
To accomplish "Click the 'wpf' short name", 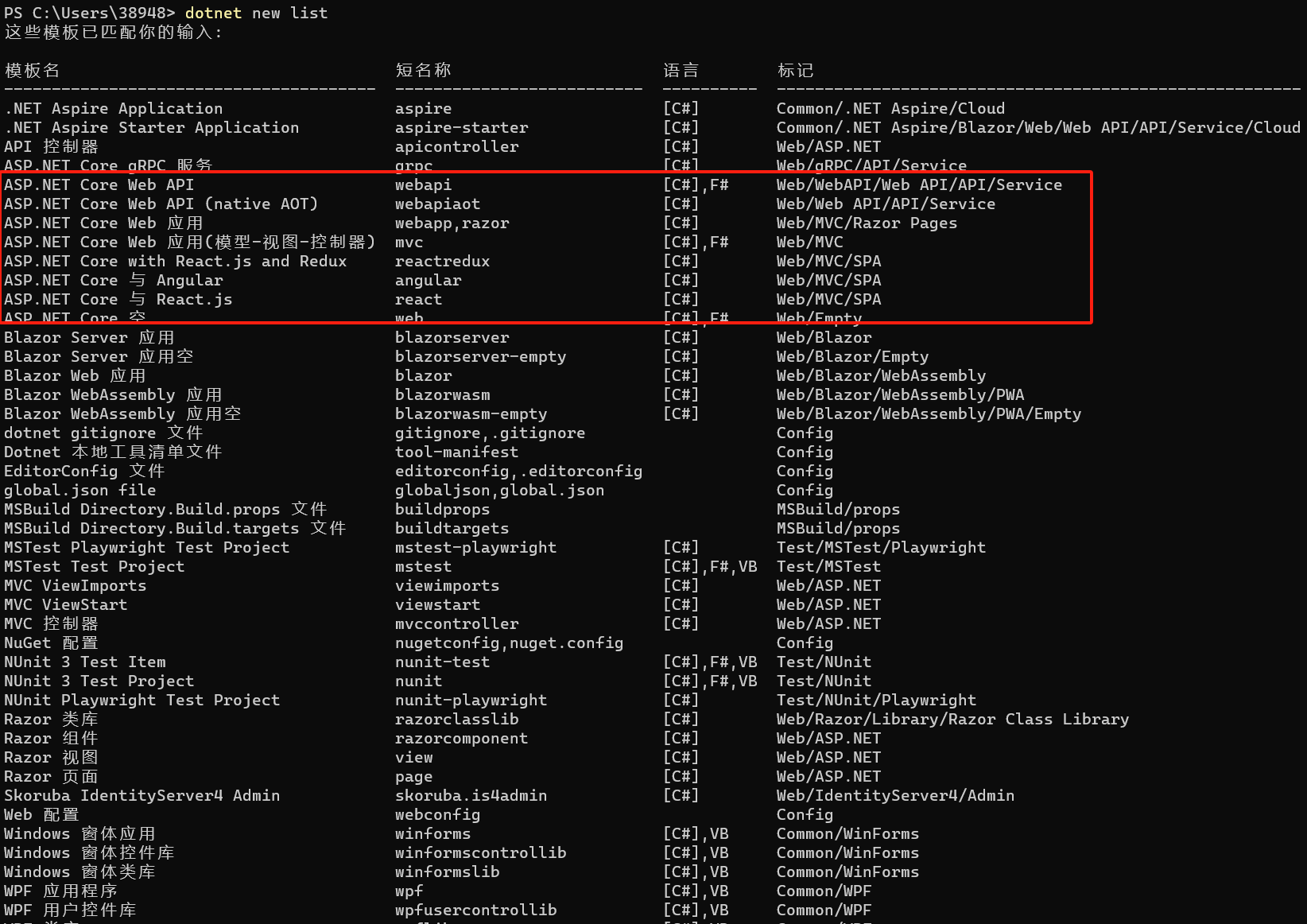I will [x=409, y=891].
